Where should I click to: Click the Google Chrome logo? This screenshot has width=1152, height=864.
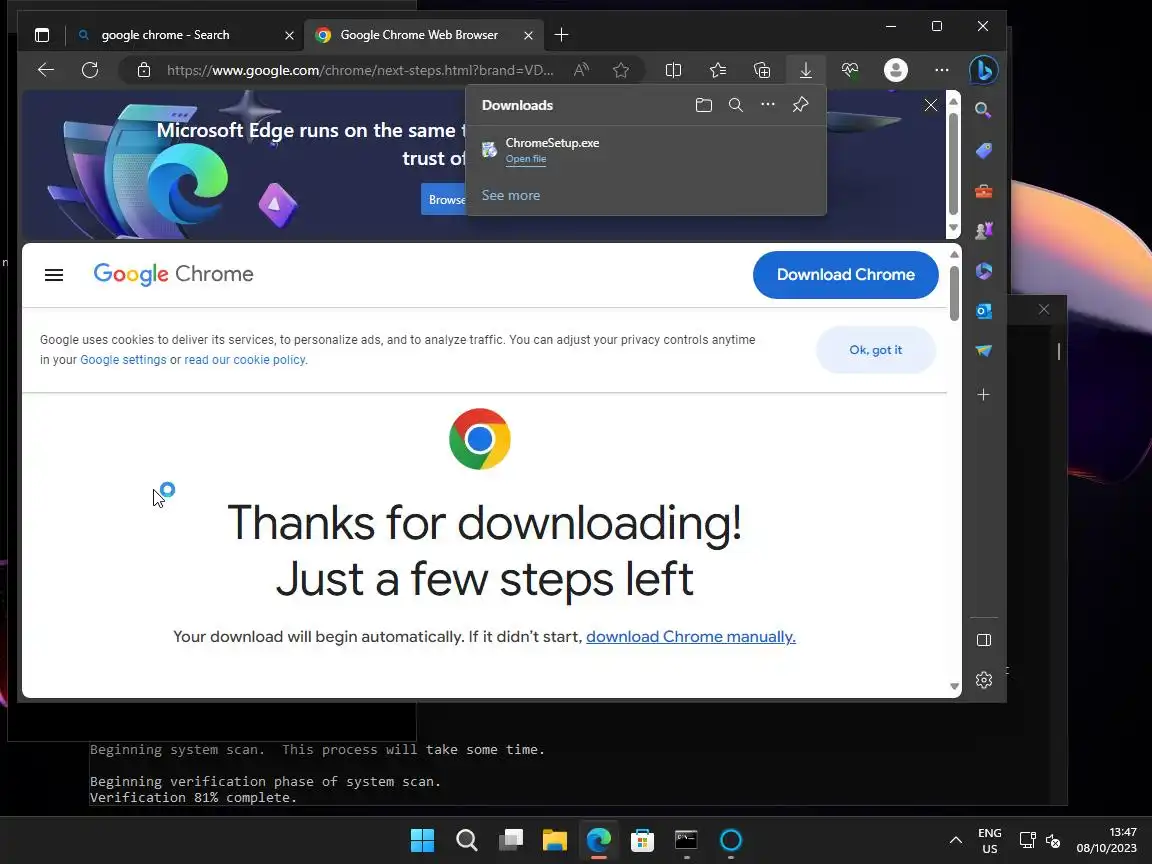pos(173,274)
